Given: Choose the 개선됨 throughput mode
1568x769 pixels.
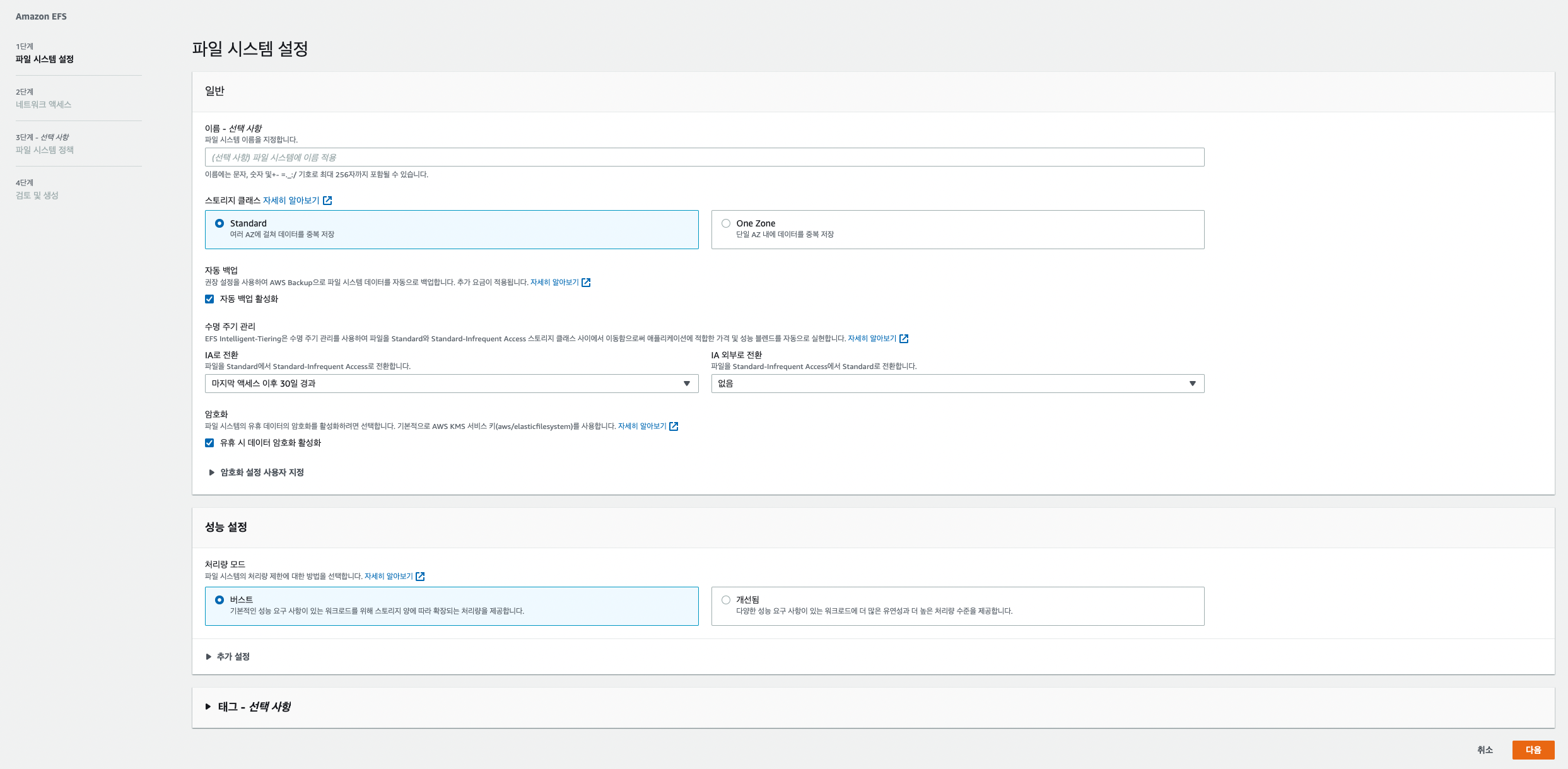Looking at the screenshot, I should (x=726, y=600).
